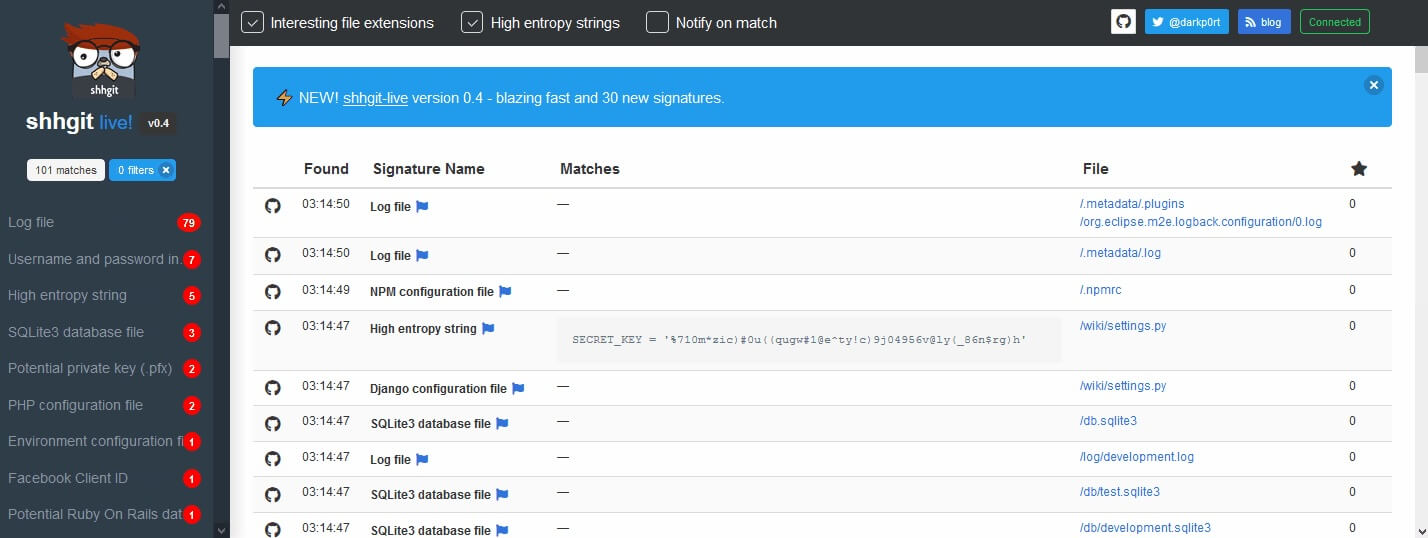Click the 101 matches badge
Image resolution: width=1428 pixels, height=538 pixels.
[66, 170]
